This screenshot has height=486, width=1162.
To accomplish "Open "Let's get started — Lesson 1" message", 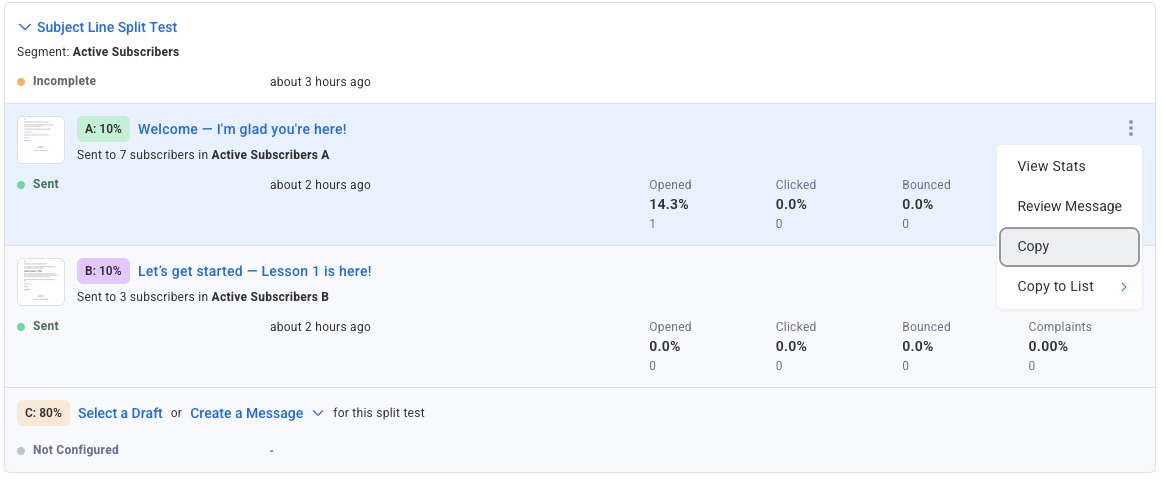I will 254,271.
